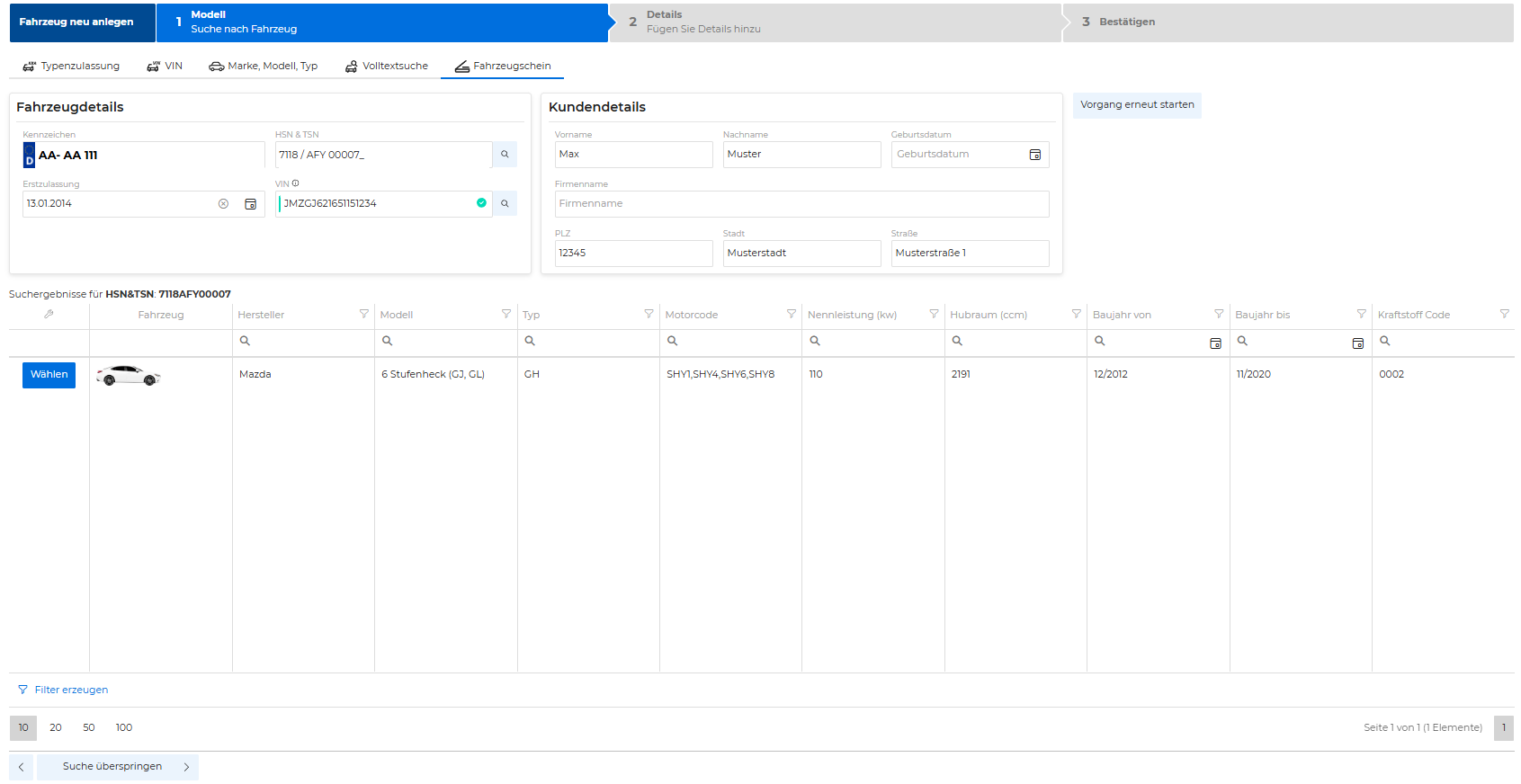Open calendar in Baujahr bis filter row
The height and width of the screenshot is (784, 1521).
pos(1357,343)
